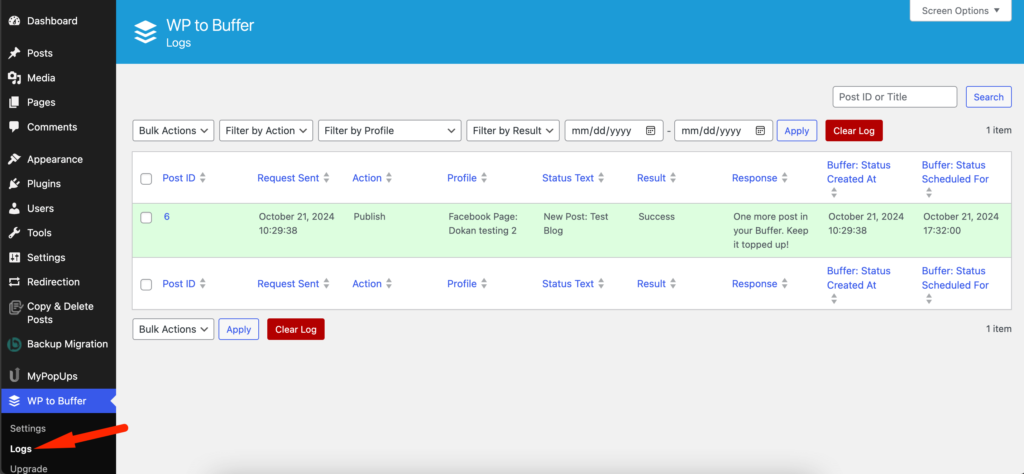Open the Filter by Result dropdown

513,131
